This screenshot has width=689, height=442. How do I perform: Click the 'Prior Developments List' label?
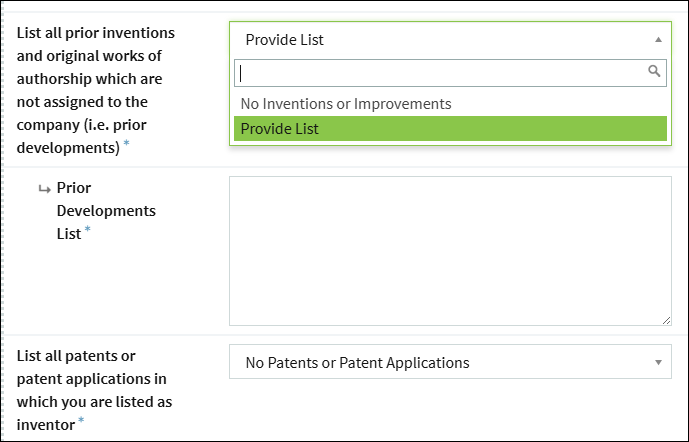click(x=106, y=210)
